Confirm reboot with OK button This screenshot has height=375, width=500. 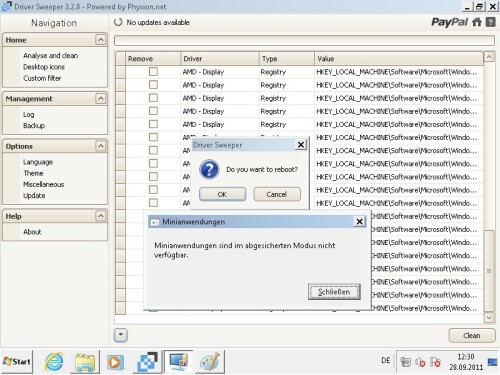click(x=222, y=194)
